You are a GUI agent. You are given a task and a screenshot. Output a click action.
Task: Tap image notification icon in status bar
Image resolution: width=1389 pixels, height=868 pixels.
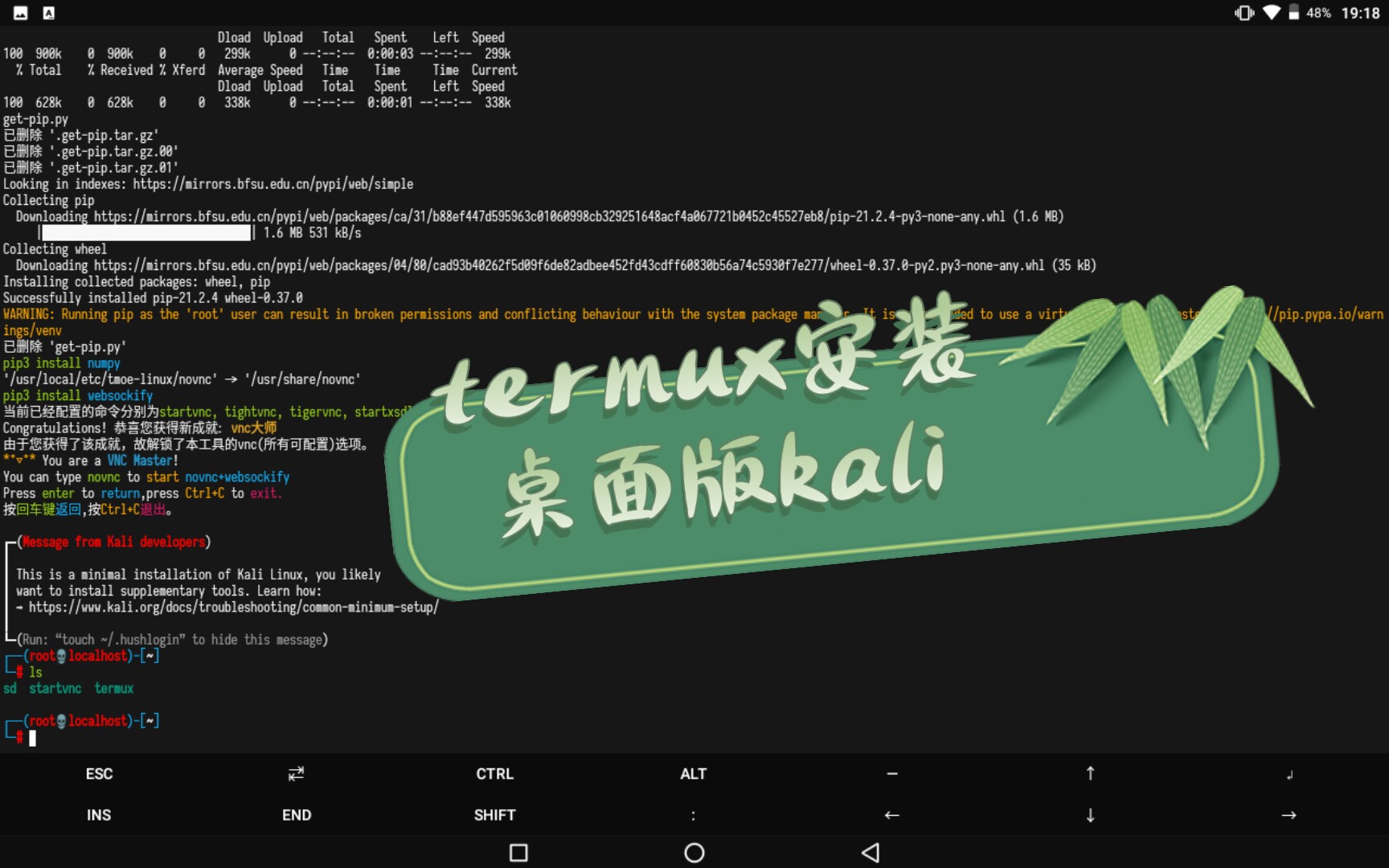(21, 13)
